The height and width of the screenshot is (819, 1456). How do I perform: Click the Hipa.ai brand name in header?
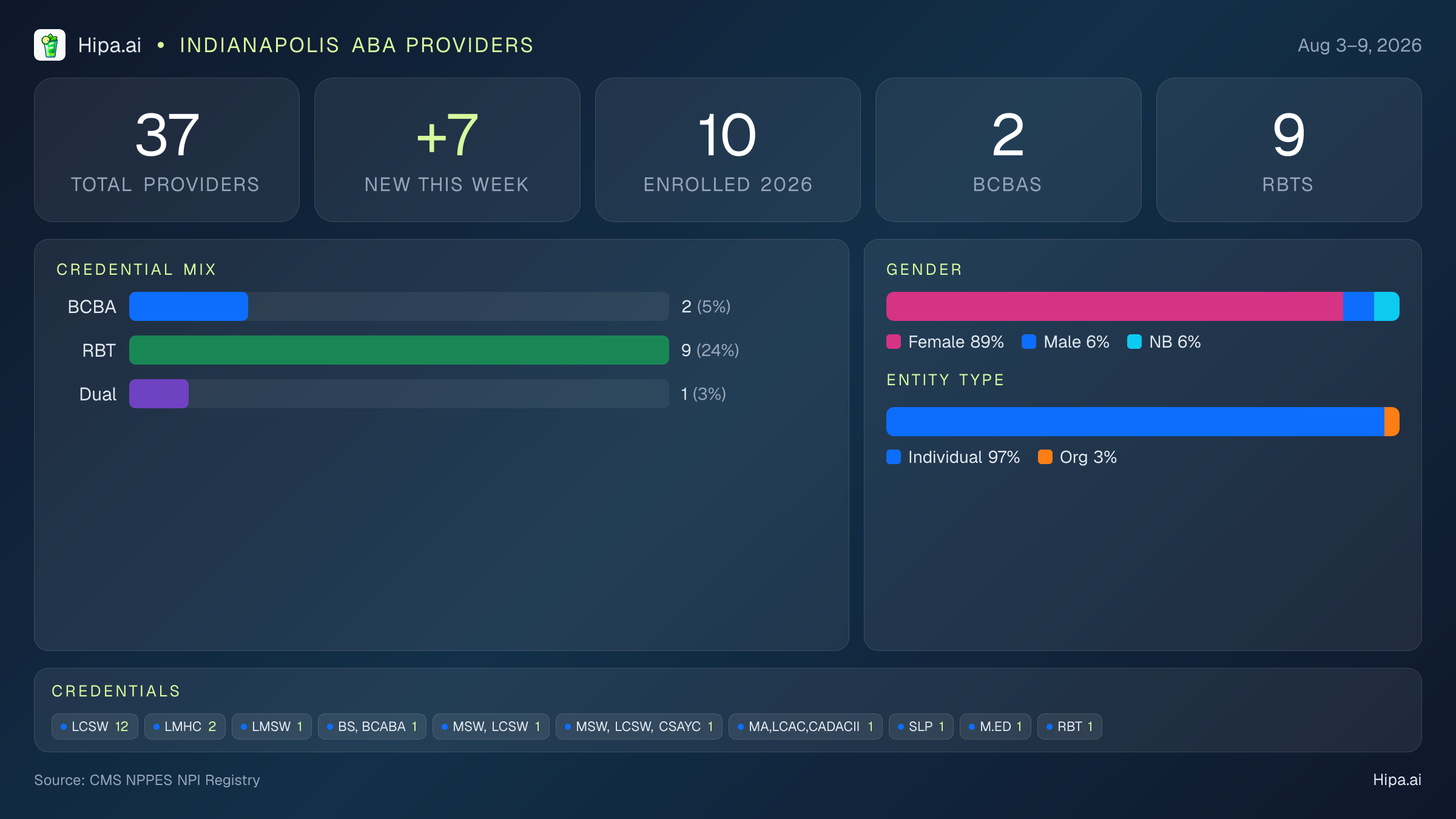(109, 45)
